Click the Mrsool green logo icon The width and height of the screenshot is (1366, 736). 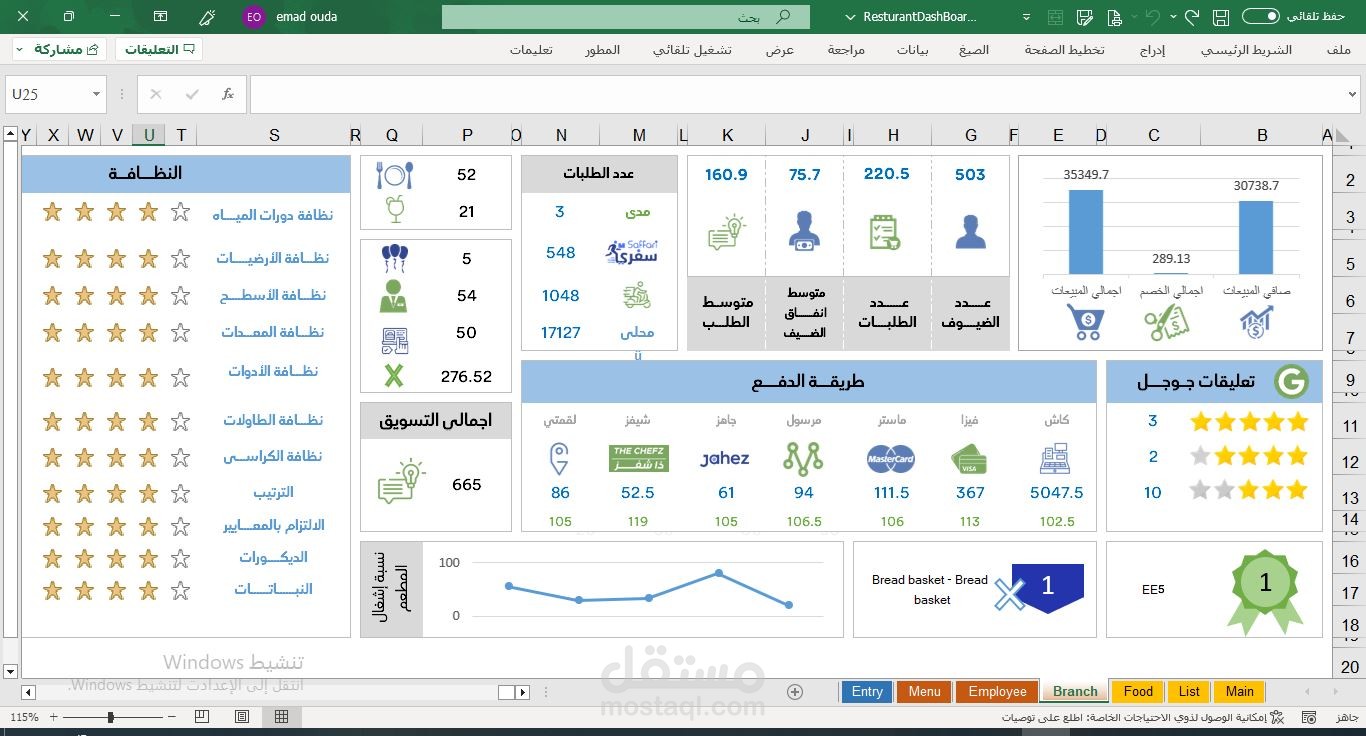coord(802,458)
